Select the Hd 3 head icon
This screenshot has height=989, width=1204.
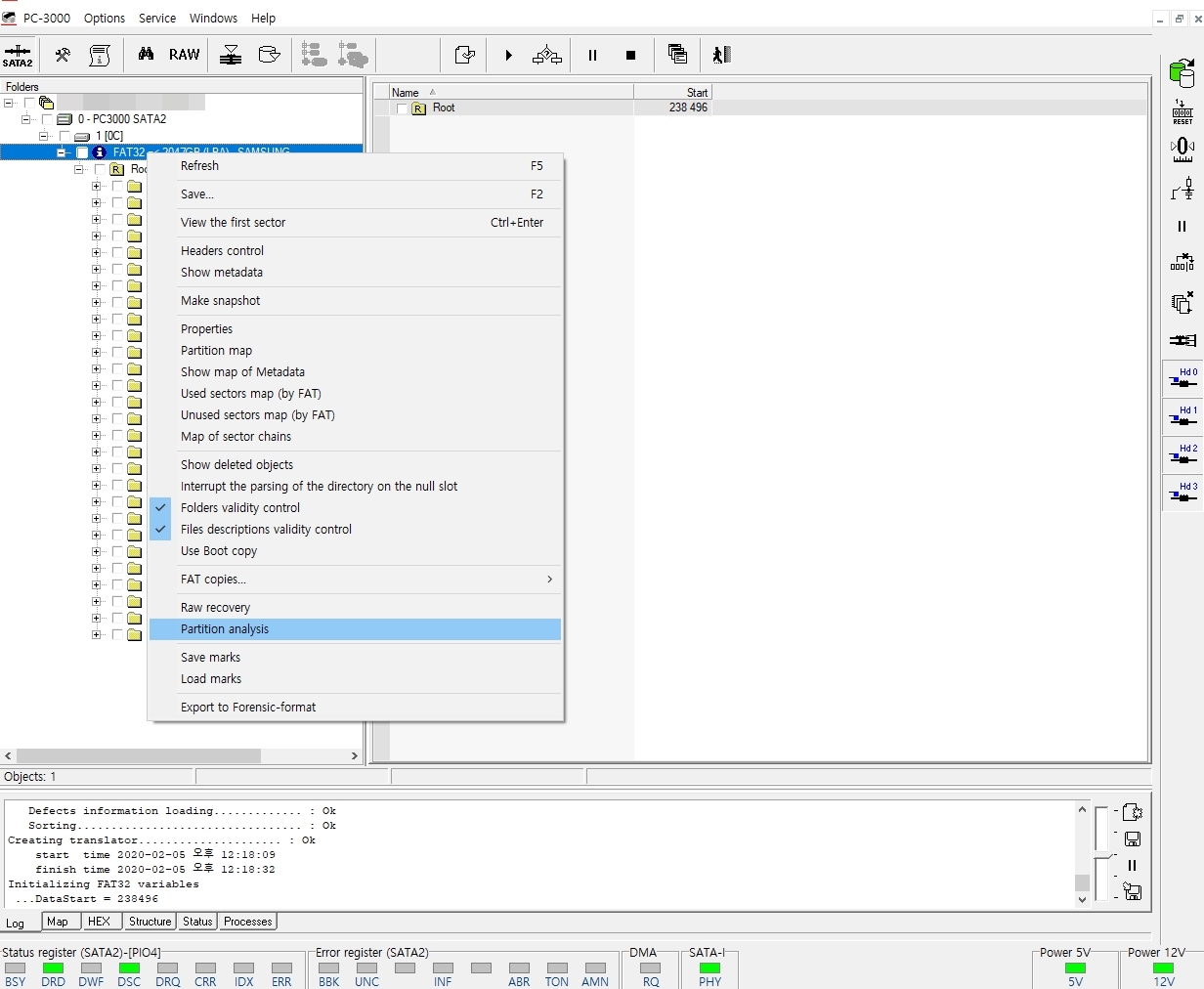(x=1182, y=494)
